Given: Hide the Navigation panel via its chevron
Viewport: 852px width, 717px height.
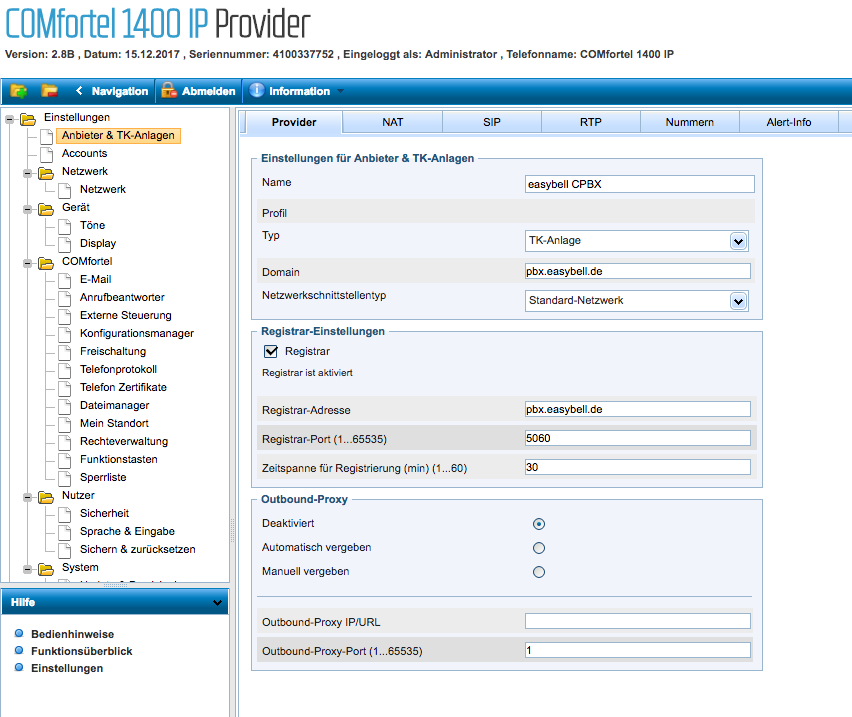Looking at the screenshot, I should tap(79, 90).
